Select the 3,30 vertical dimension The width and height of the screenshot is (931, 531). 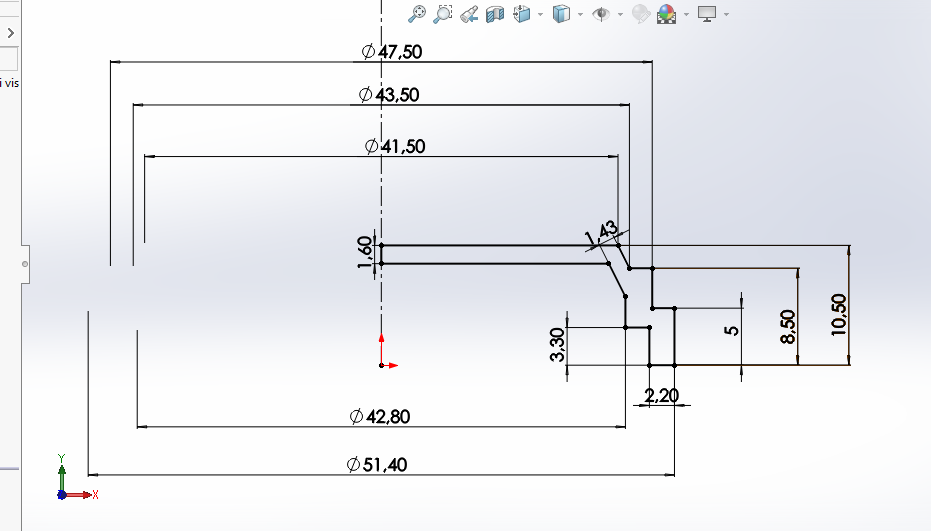558,345
